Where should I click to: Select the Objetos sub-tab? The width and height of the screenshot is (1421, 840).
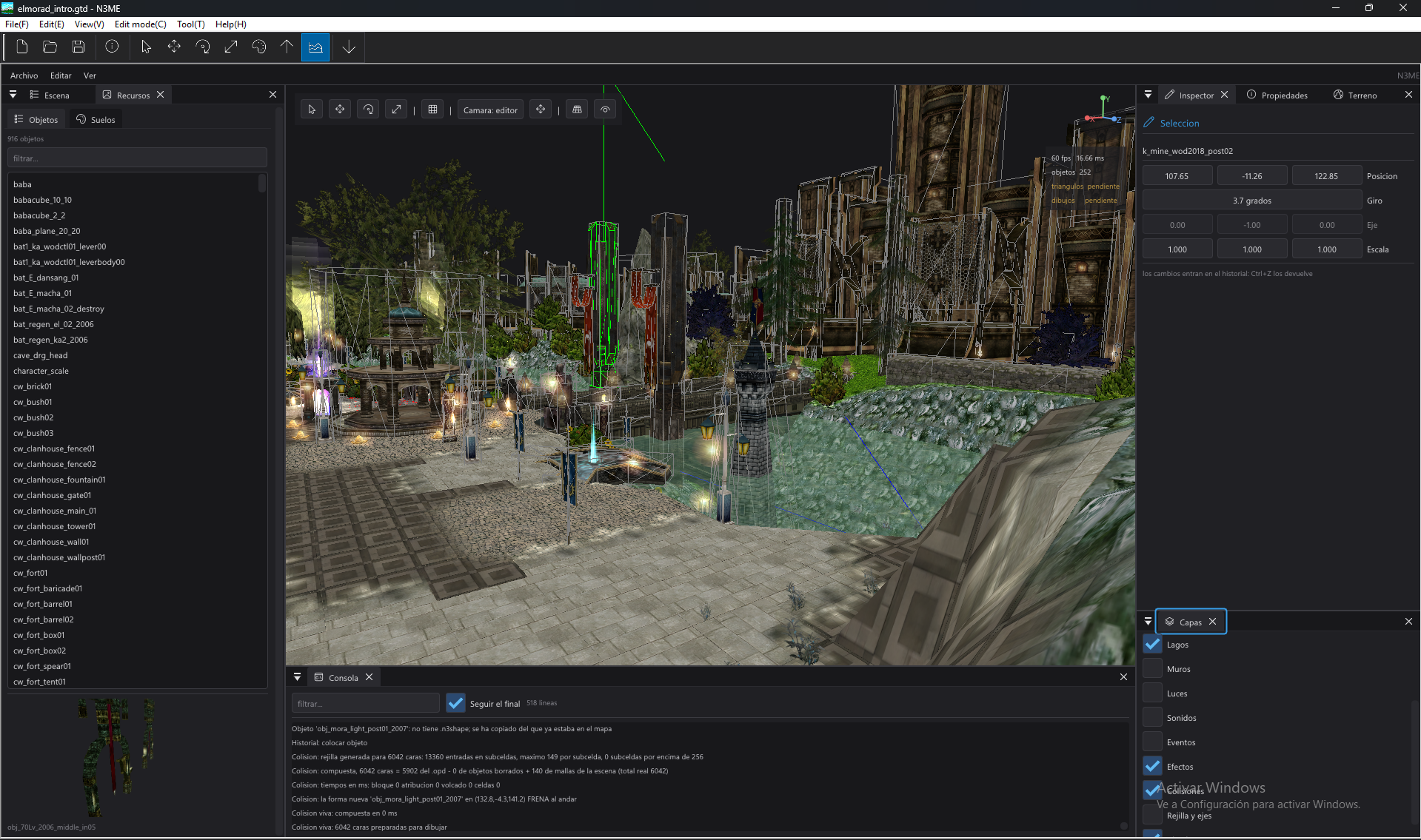point(36,119)
